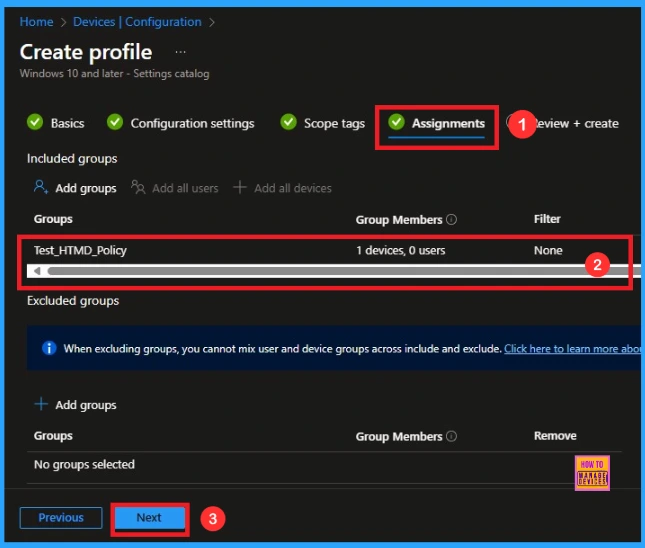Click the green checkmark beside Scope tags
Screen dimensions: 645x548
pos(288,122)
